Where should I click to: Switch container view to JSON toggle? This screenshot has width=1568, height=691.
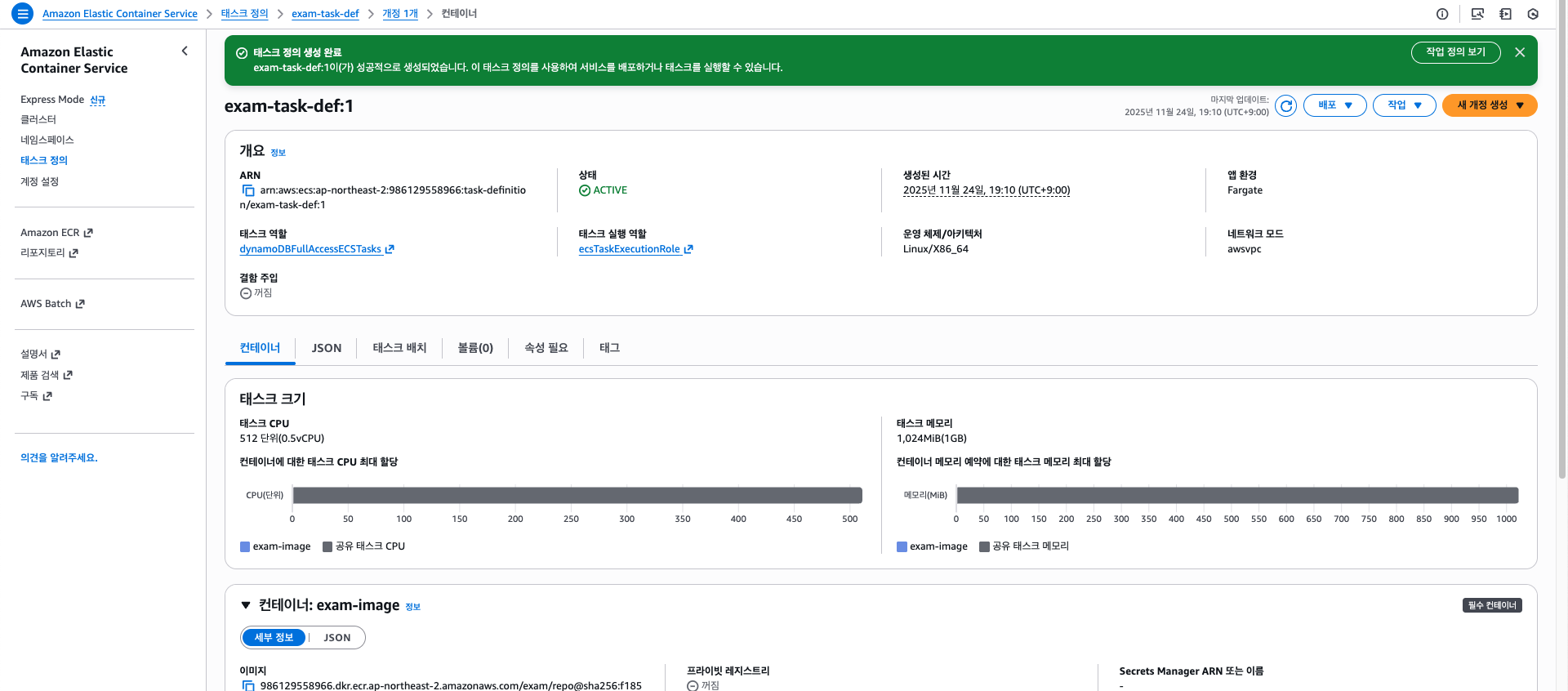pyautogui.click(x=336, y=638)
